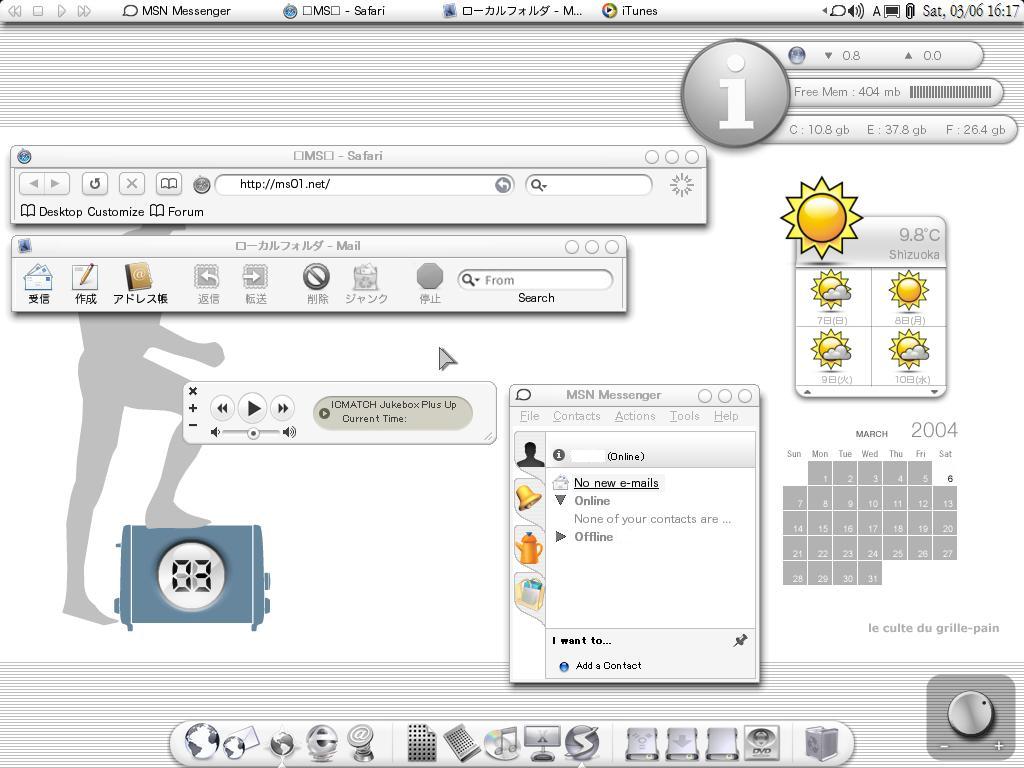The width and height of the screenshot is (1024, 768).
Task: Open the アドレス帳 address book in Mail
Action: coord(140,284)
